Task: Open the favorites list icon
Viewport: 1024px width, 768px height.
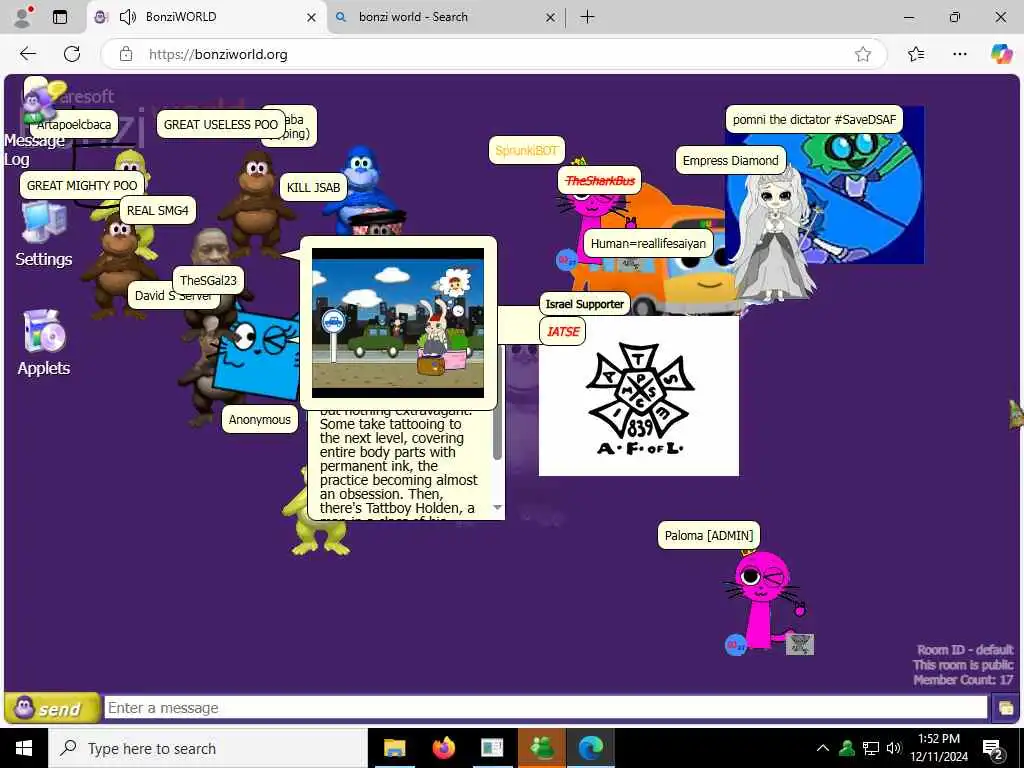Action: (x=916, y=54)
